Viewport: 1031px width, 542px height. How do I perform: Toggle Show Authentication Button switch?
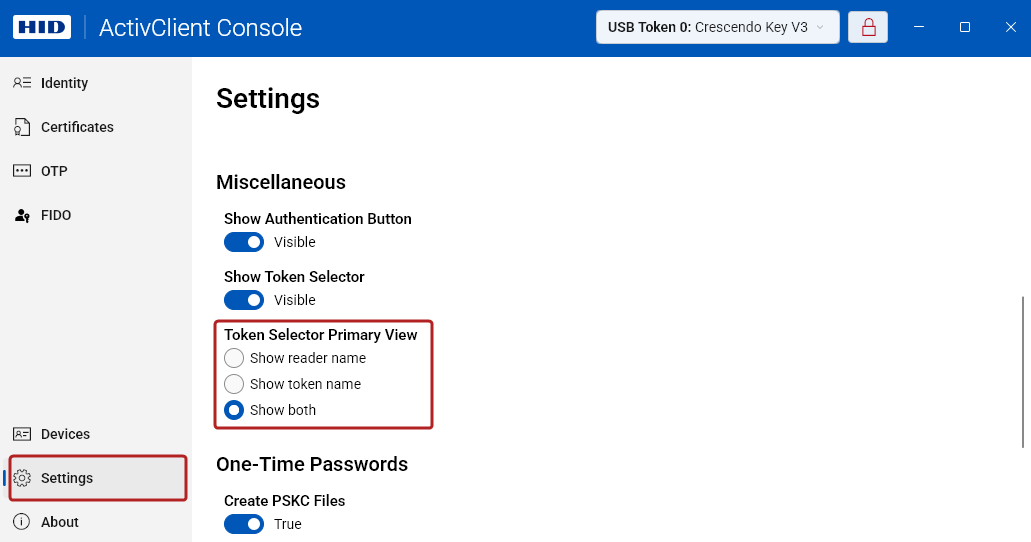pos(244,242)
